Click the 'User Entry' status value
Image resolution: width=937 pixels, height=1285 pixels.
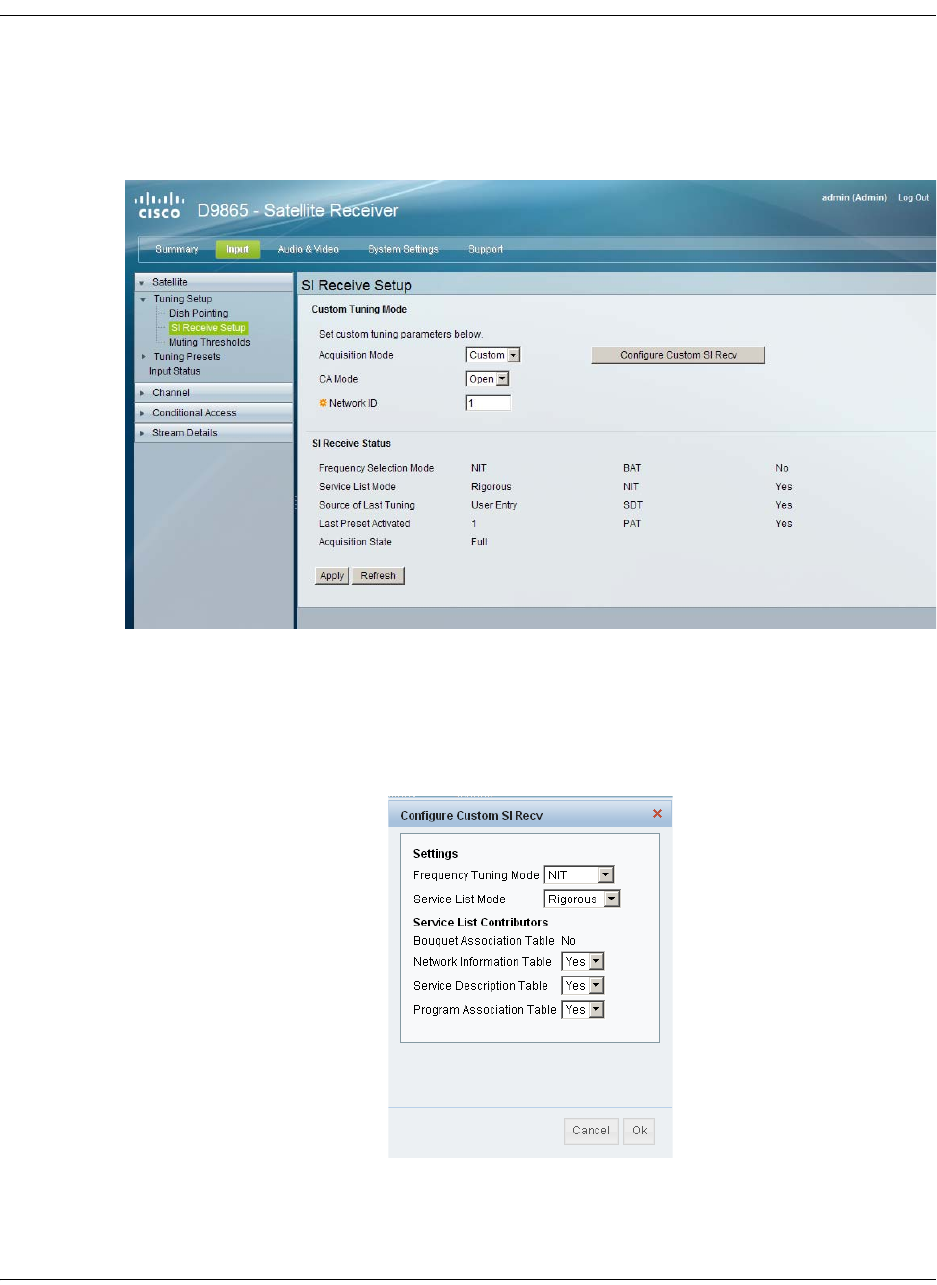[x=494, y=505]
